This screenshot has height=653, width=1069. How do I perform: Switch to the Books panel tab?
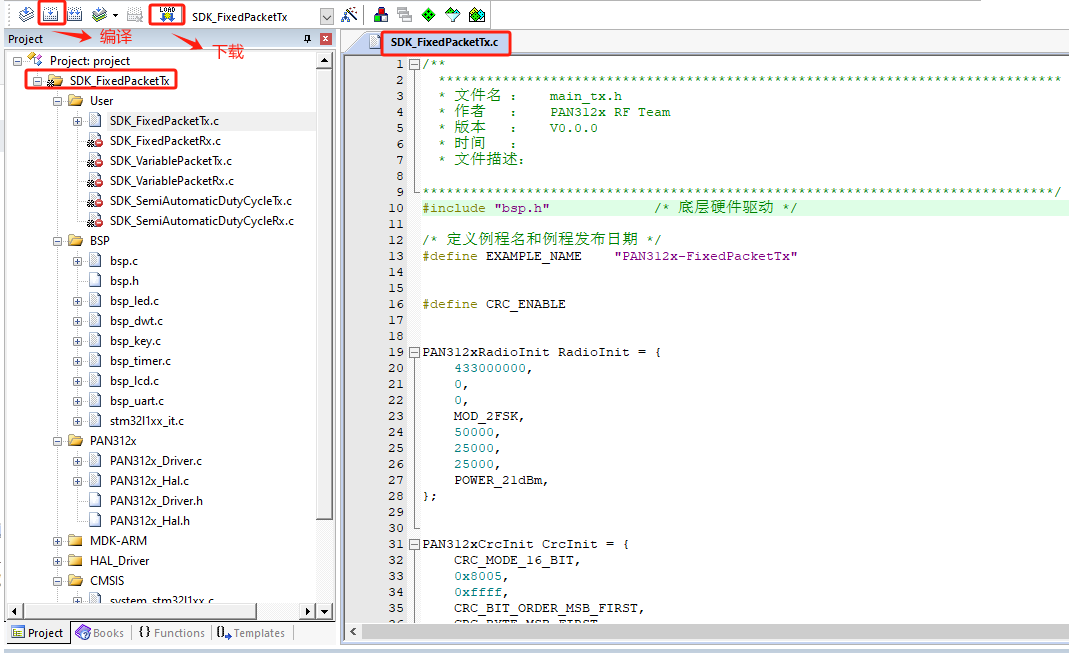coord(100,633)
